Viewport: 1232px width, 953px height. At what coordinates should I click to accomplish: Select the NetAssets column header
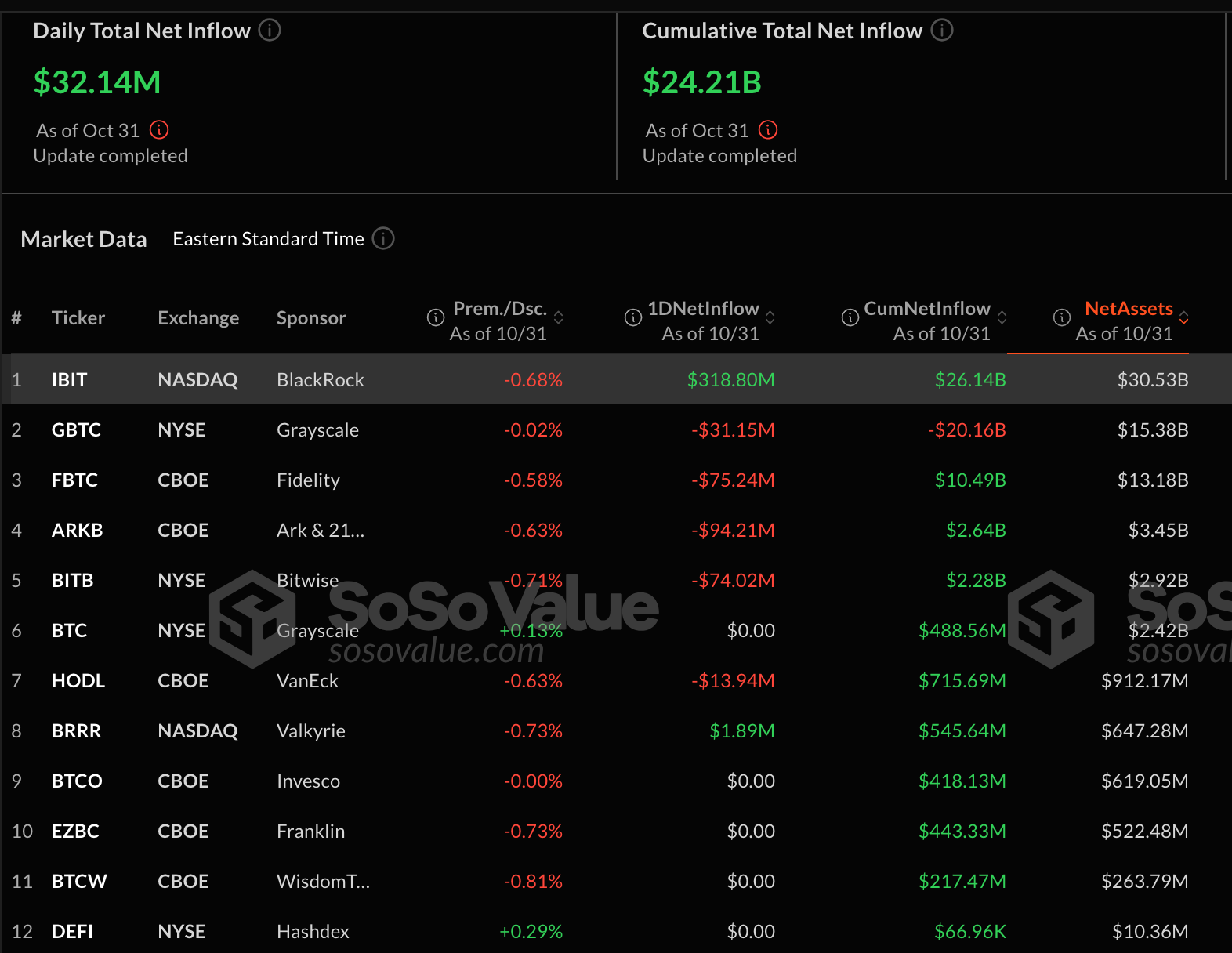coord(1129,309)
